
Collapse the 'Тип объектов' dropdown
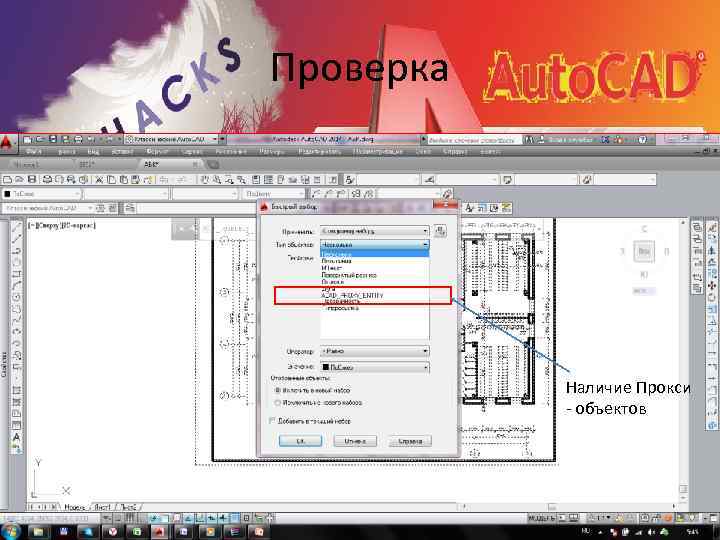point(374,245)
